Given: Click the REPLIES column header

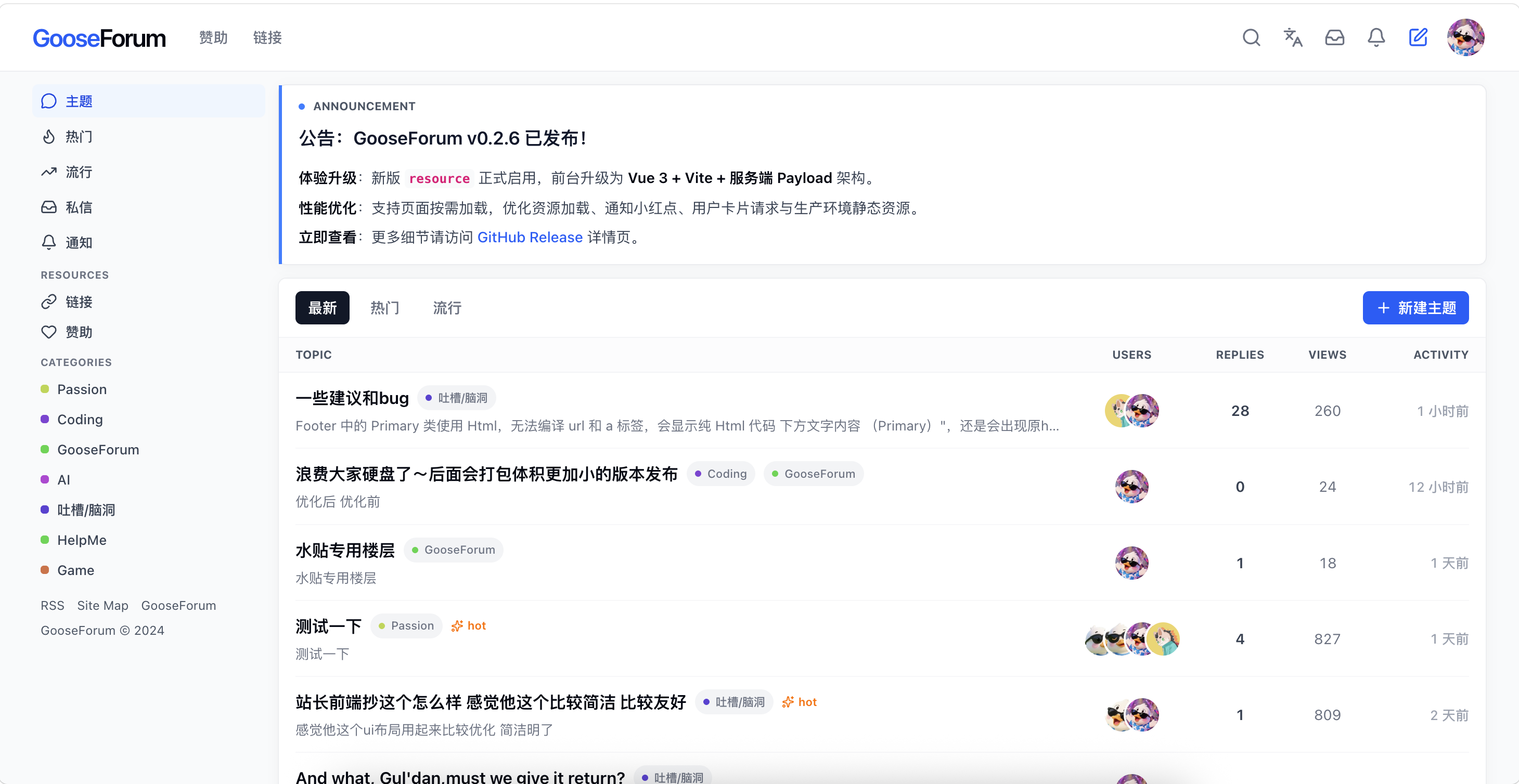Looking at the screenshot, I should pos(1240,355).
